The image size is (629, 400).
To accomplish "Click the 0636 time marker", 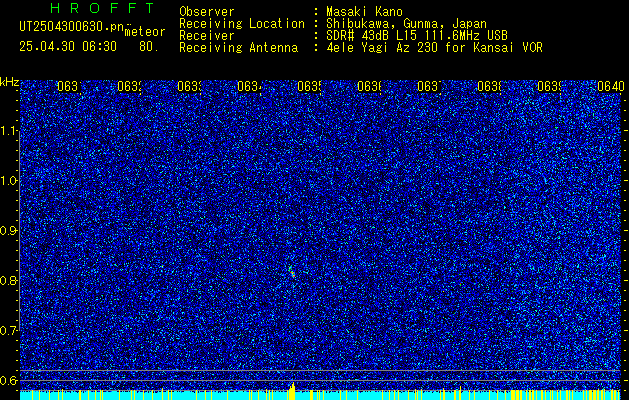I will [x=369, y=86].
